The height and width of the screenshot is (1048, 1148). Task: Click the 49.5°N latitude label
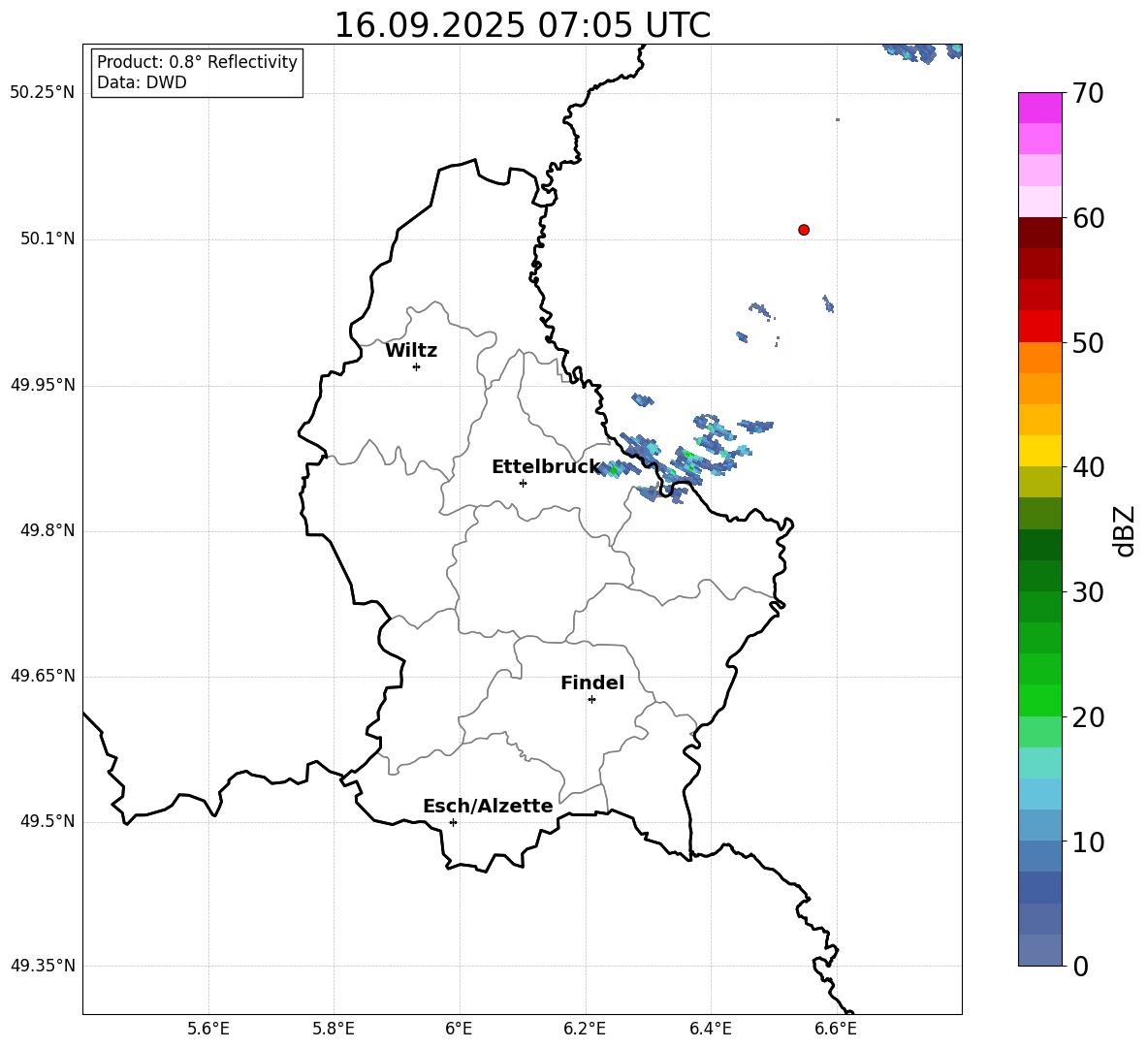tap(48, 821)
